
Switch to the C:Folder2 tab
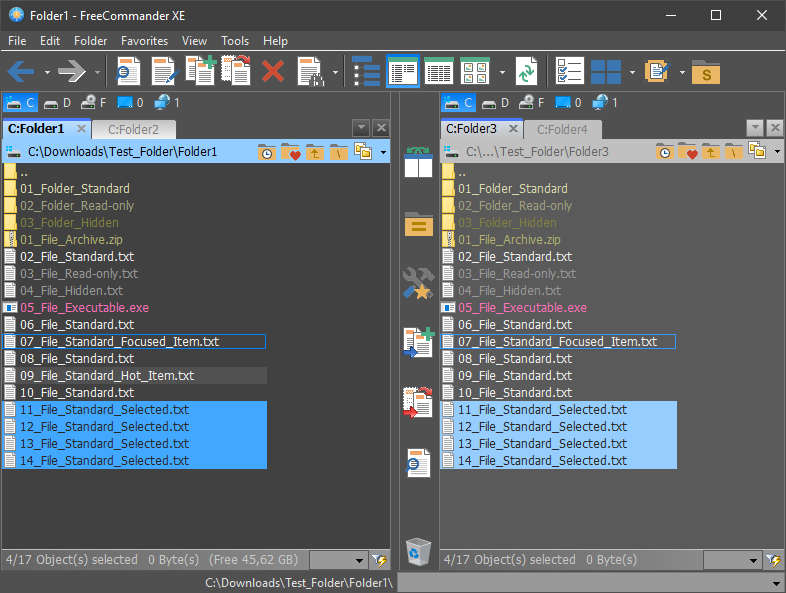click(x=133, y=130)
